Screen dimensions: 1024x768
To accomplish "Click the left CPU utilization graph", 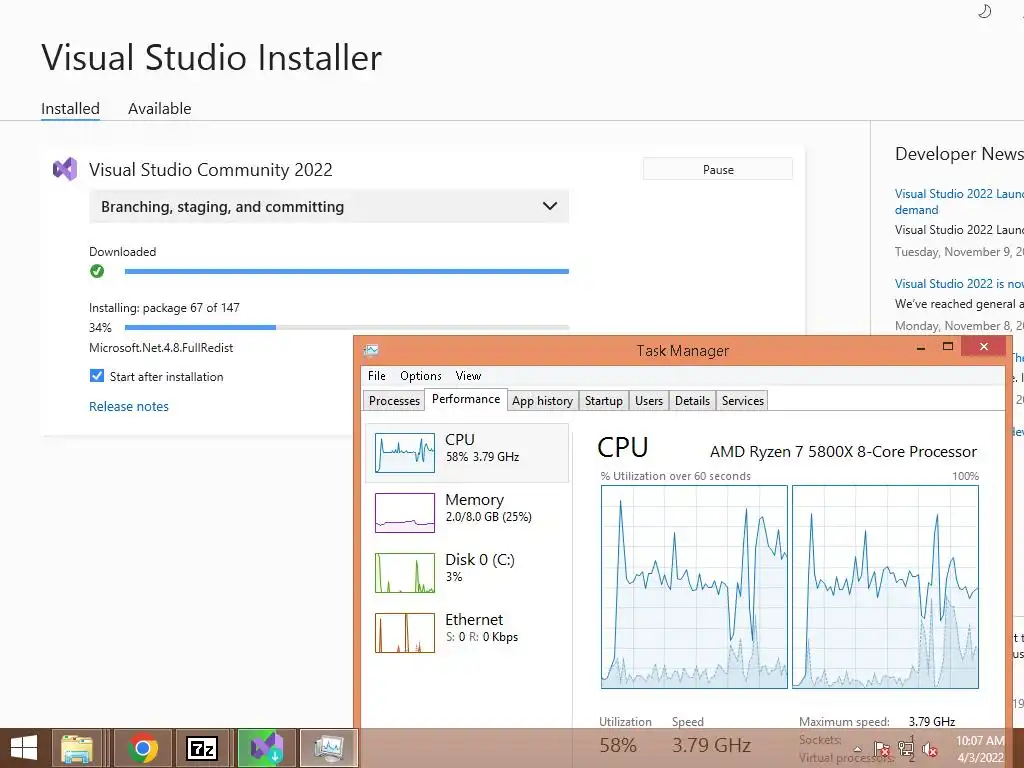I will (694, 586).
